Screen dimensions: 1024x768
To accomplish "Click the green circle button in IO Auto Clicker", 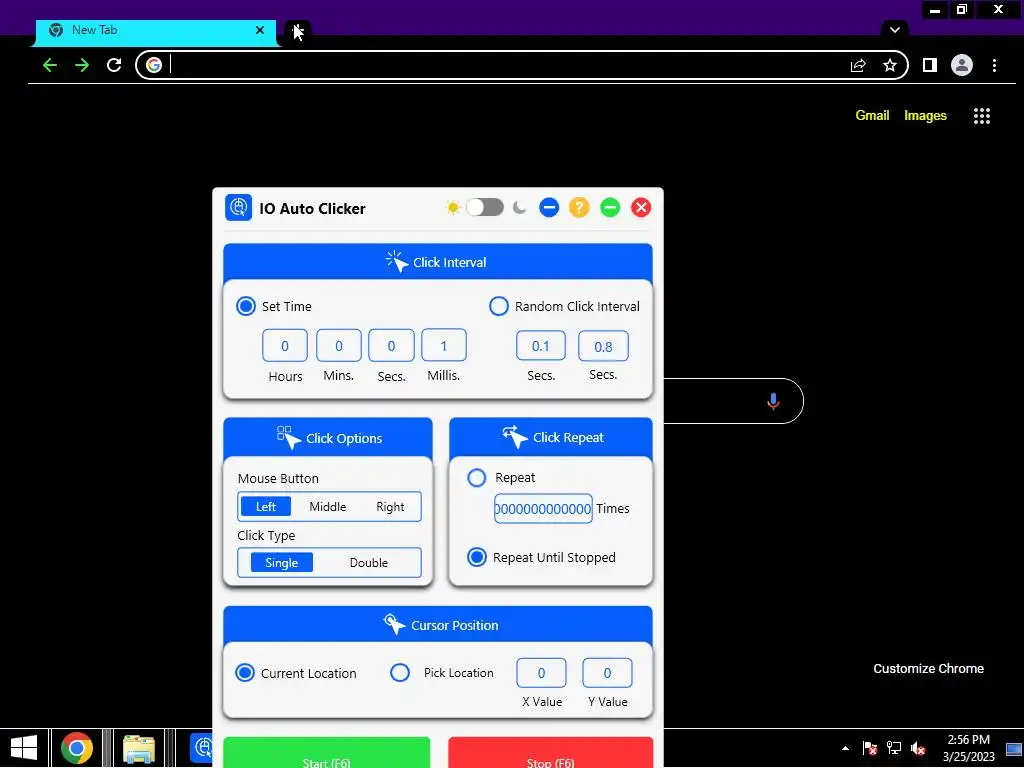I will pos(610,208).
